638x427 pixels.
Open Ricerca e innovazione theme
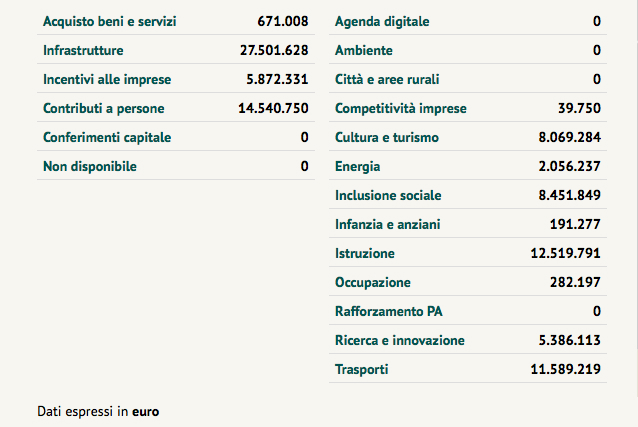[x=400, y=341]
